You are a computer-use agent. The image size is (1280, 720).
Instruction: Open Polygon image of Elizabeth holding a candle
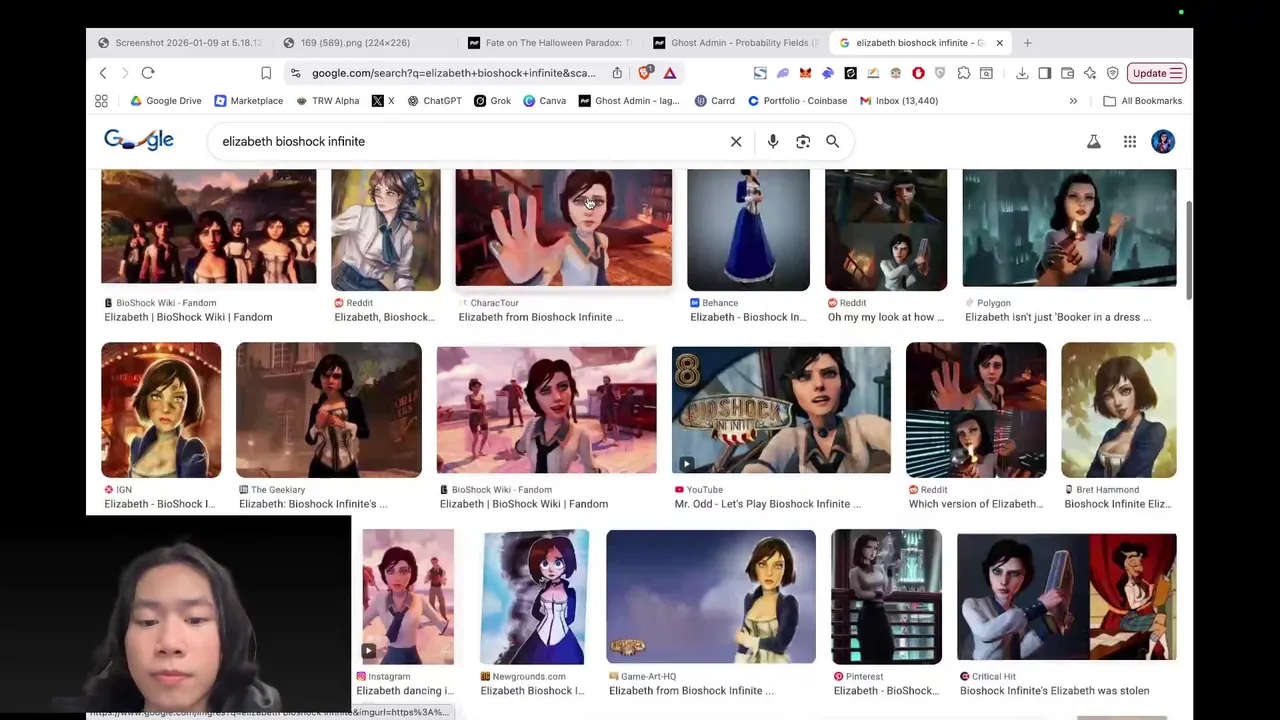(1069, 228)
